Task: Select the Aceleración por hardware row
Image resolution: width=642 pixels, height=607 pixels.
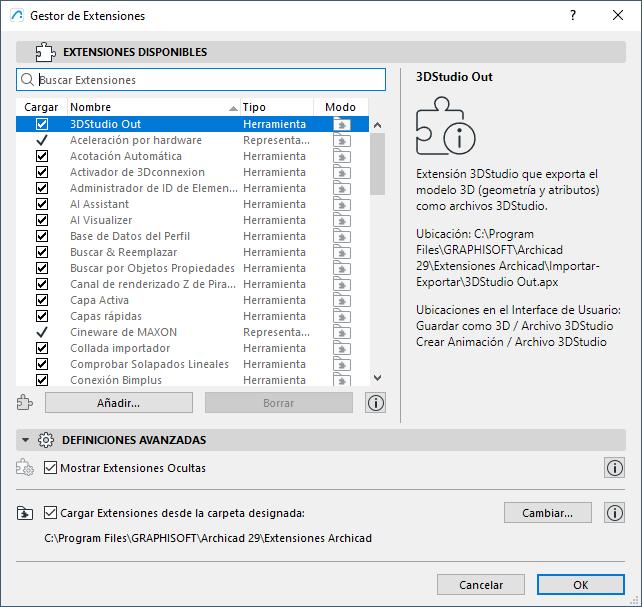Action: click(192, 140)
